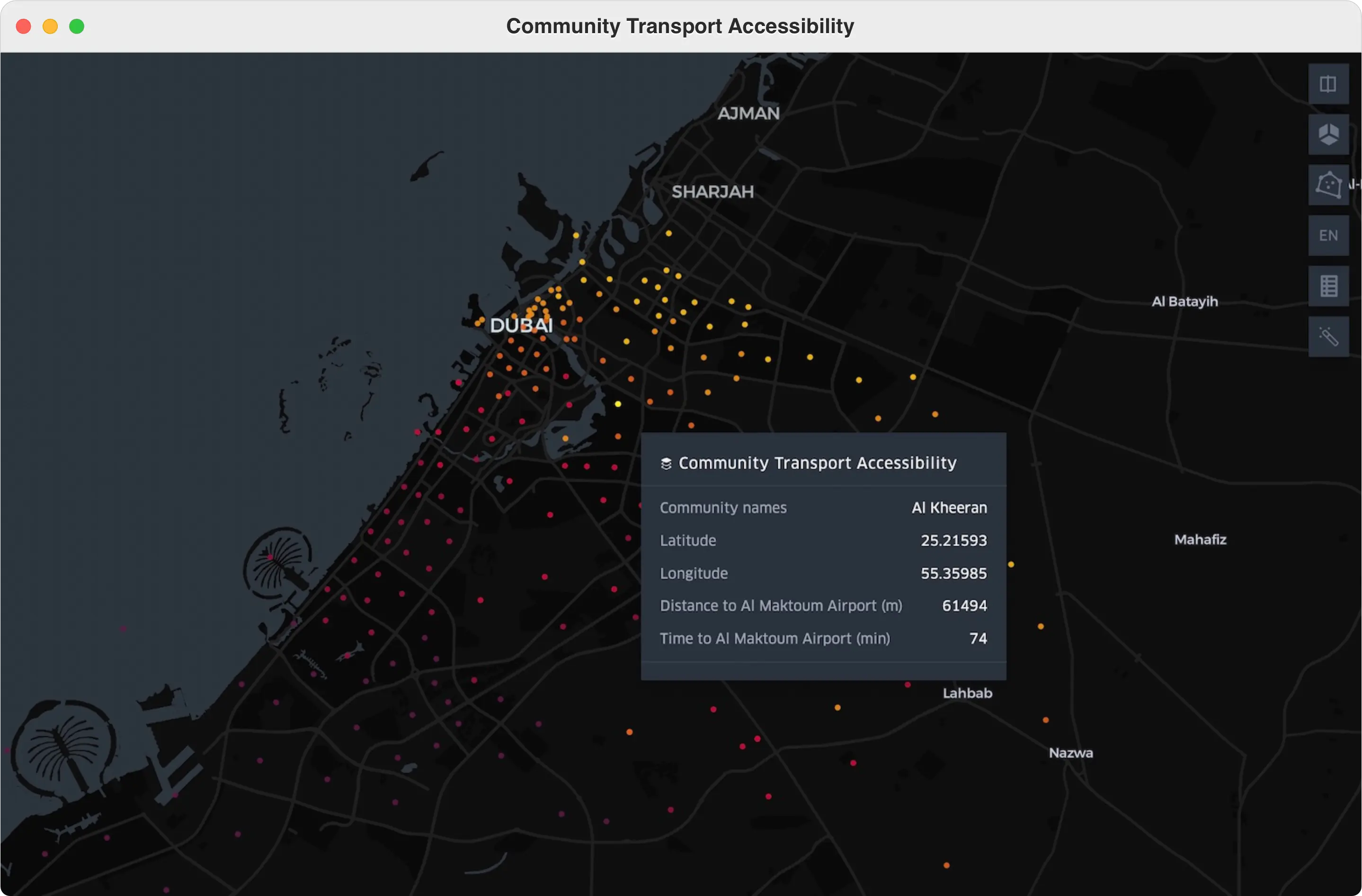
Task: Toggle the split map view button
Action: point(1328,84)
